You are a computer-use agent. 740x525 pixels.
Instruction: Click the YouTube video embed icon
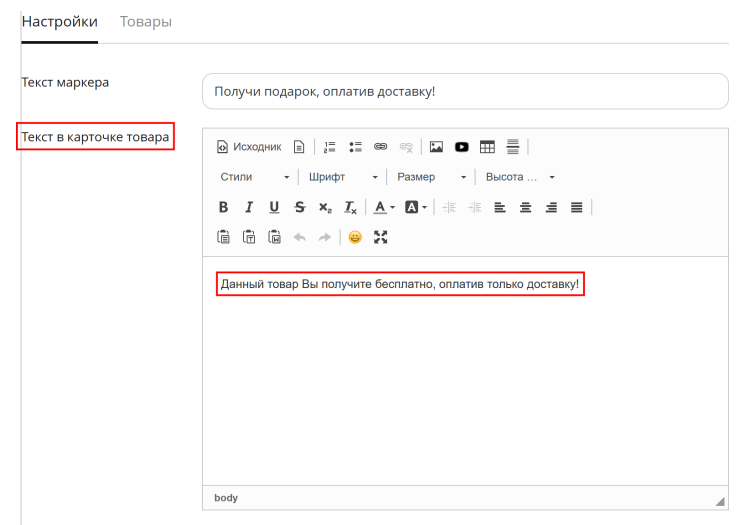462,147
